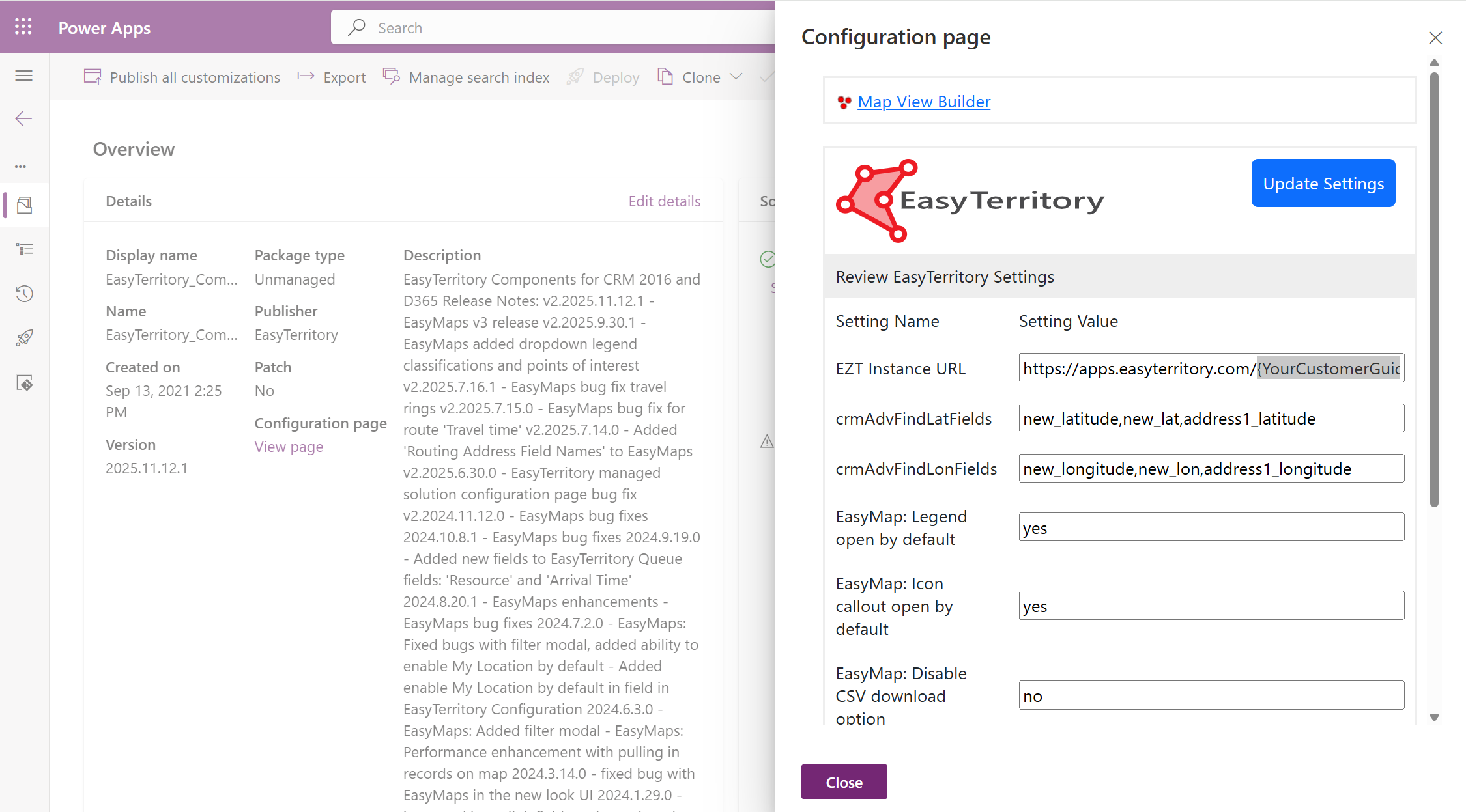Click the Package type value Unmanaged
The width and height of the screenshot is (1466, 812).
click(x=295, y=279)
